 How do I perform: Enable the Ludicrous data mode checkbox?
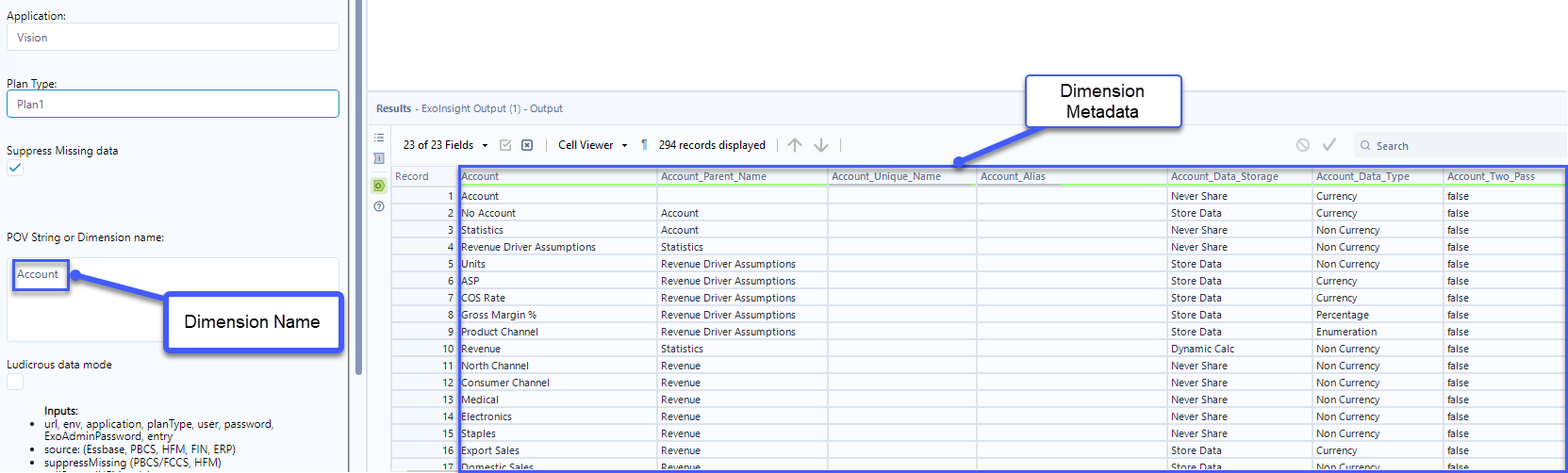click(15, 382)
